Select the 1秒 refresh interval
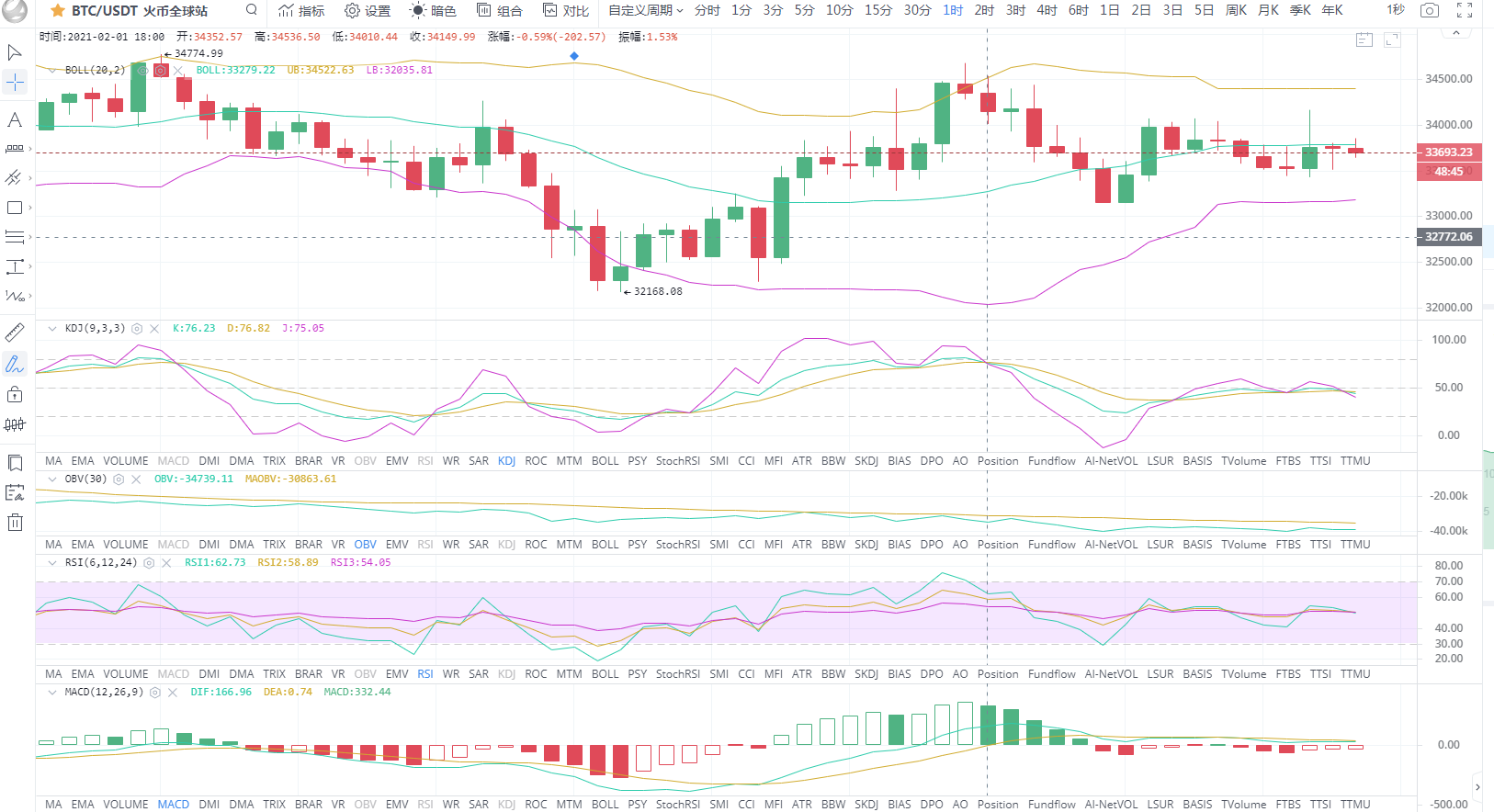 coord(1396,10)
